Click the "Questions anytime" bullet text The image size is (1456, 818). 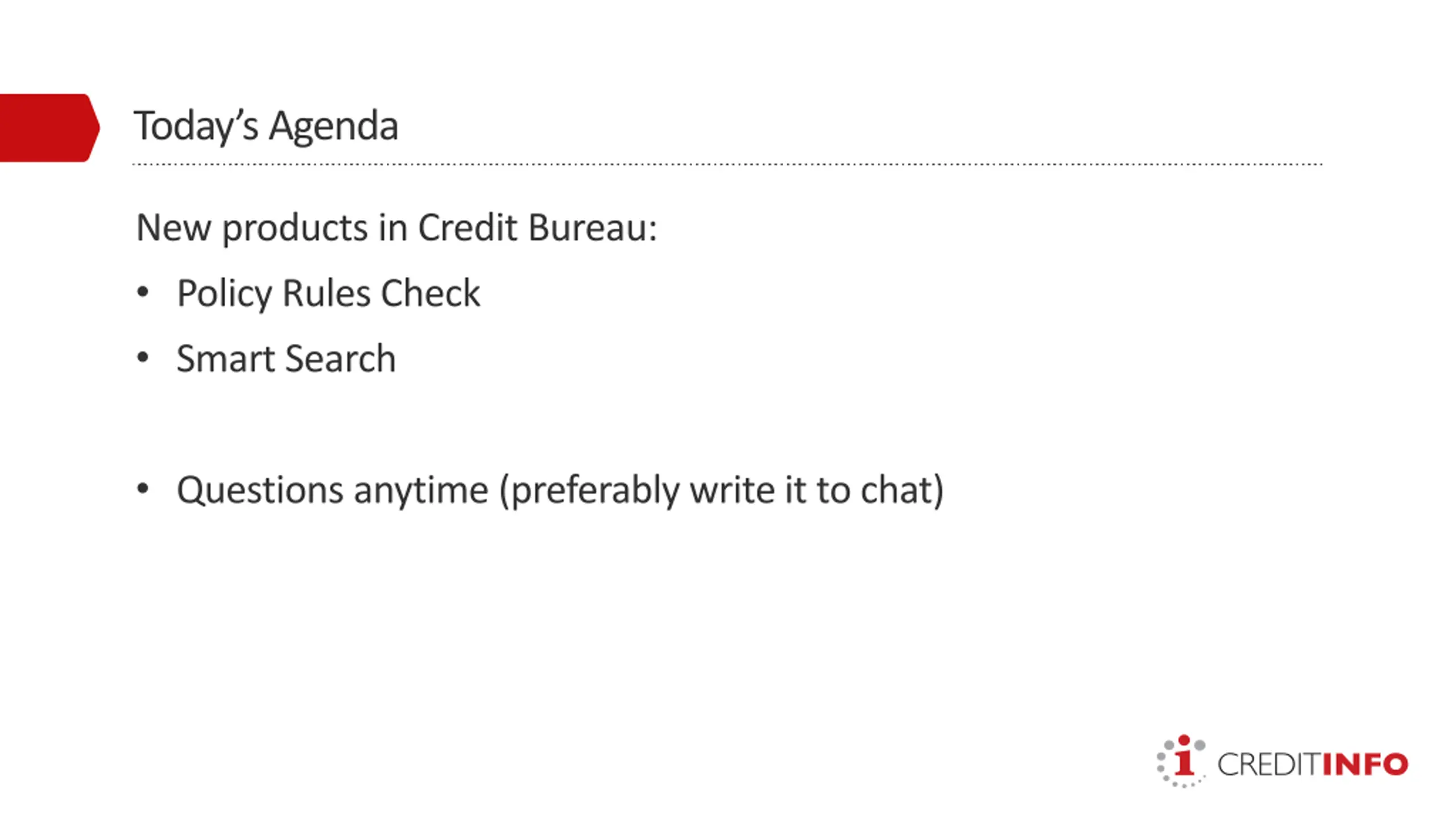point(332,490)
